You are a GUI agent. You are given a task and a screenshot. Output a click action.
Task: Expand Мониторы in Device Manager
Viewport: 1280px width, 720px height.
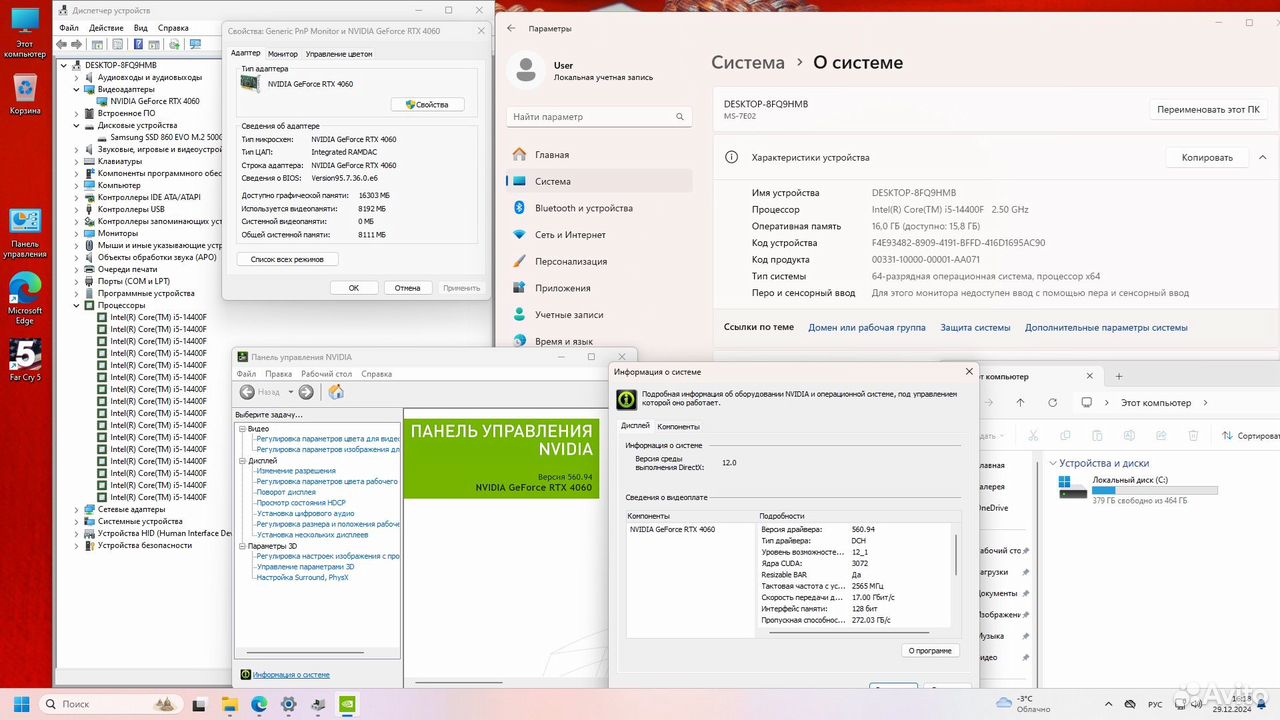(77, 233)
